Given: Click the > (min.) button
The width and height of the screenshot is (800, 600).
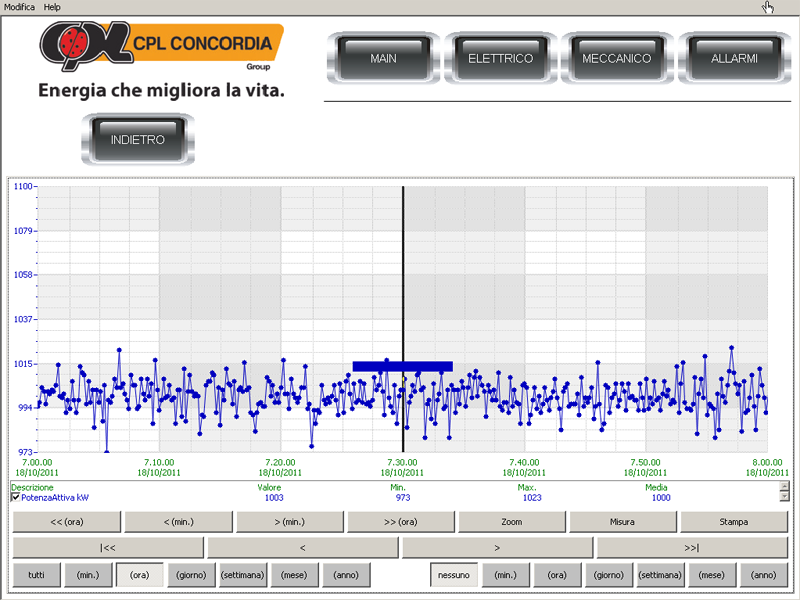Looking at the screenshot, I should click(x=289, y=522).
